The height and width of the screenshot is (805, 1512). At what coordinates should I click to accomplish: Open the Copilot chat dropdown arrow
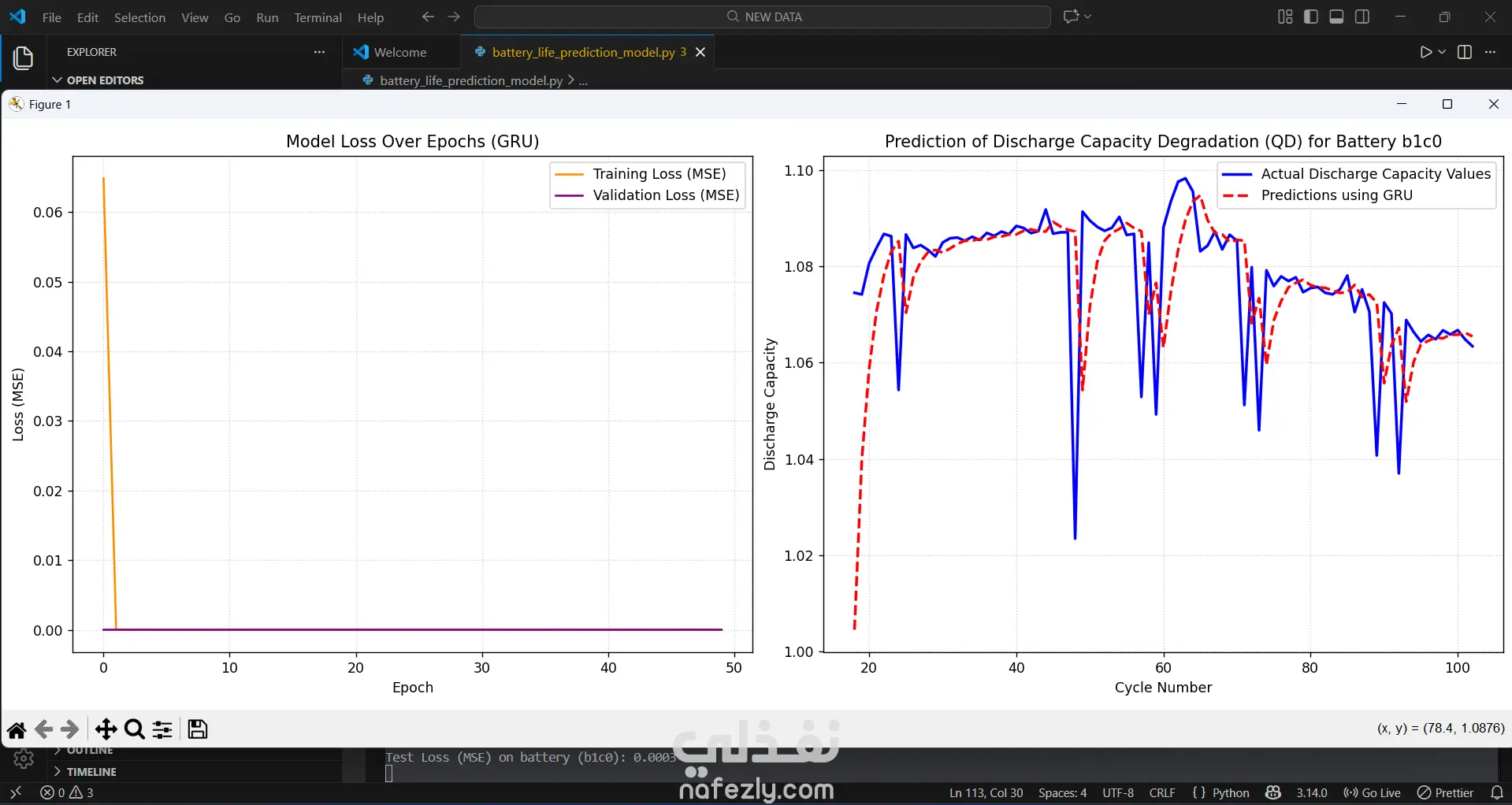click(x=1088, y=17)
